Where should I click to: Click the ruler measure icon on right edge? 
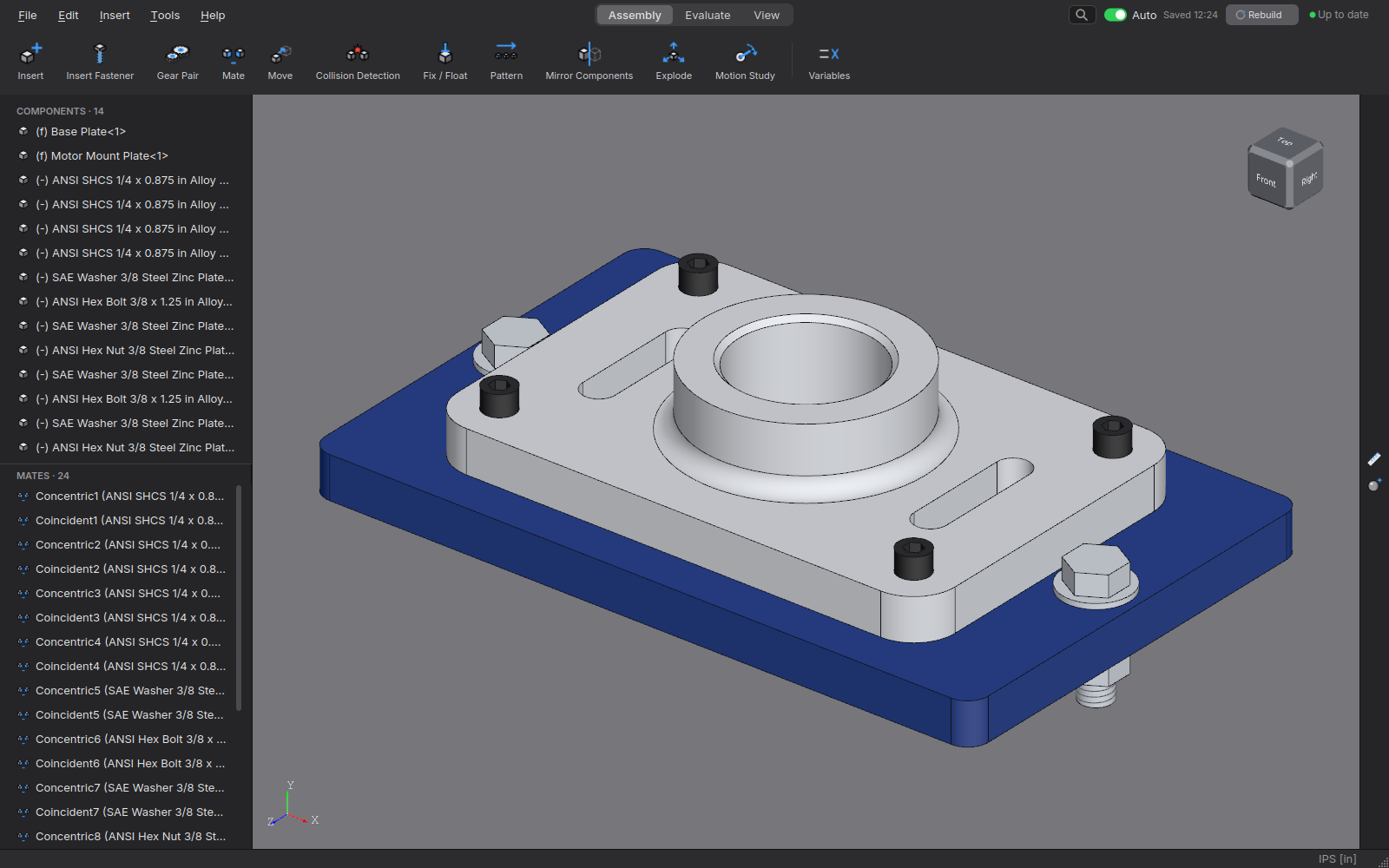pos(1374,458)
